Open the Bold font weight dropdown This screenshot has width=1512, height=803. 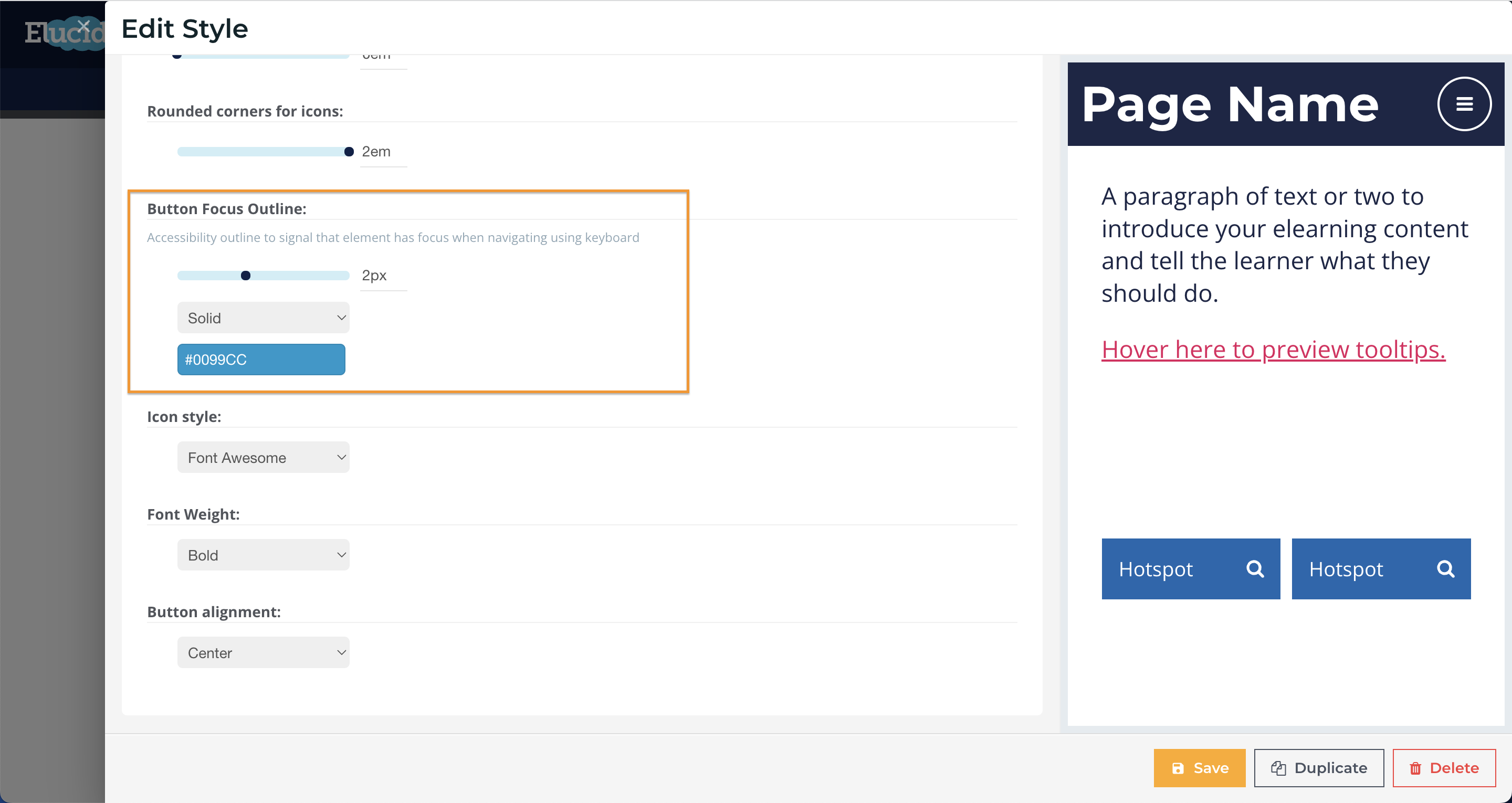click(x=264, y=555)
